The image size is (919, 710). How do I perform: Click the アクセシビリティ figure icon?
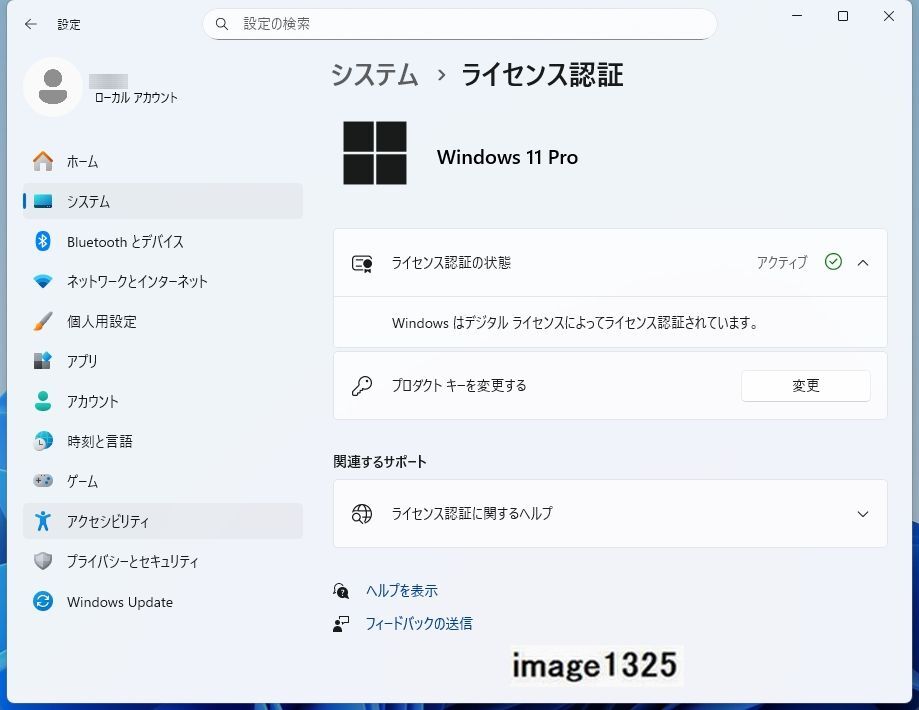(x=43, y=521)
